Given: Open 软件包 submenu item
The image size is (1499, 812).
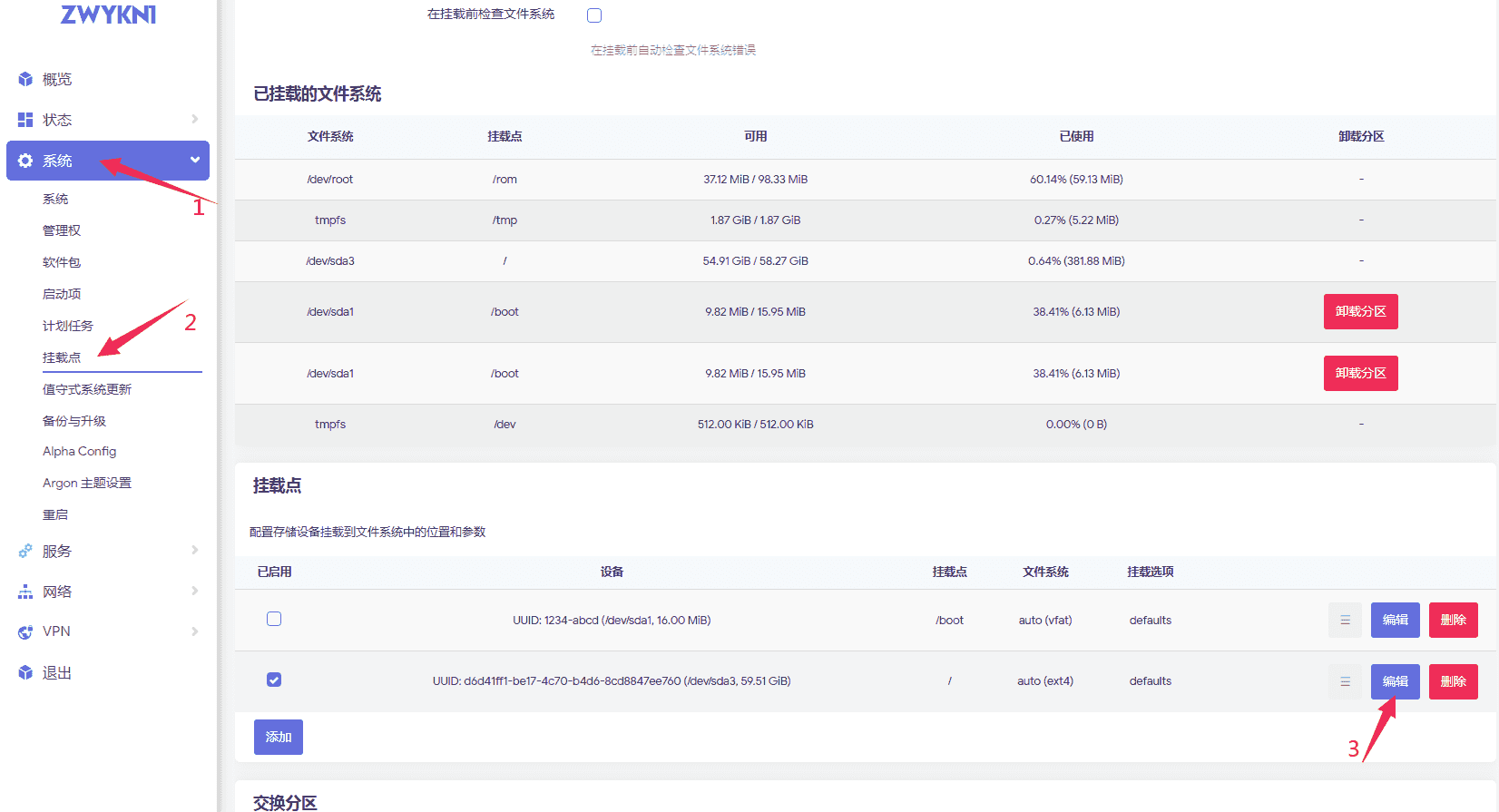Looking at the screenshot, I should click(x=62, y=262).
